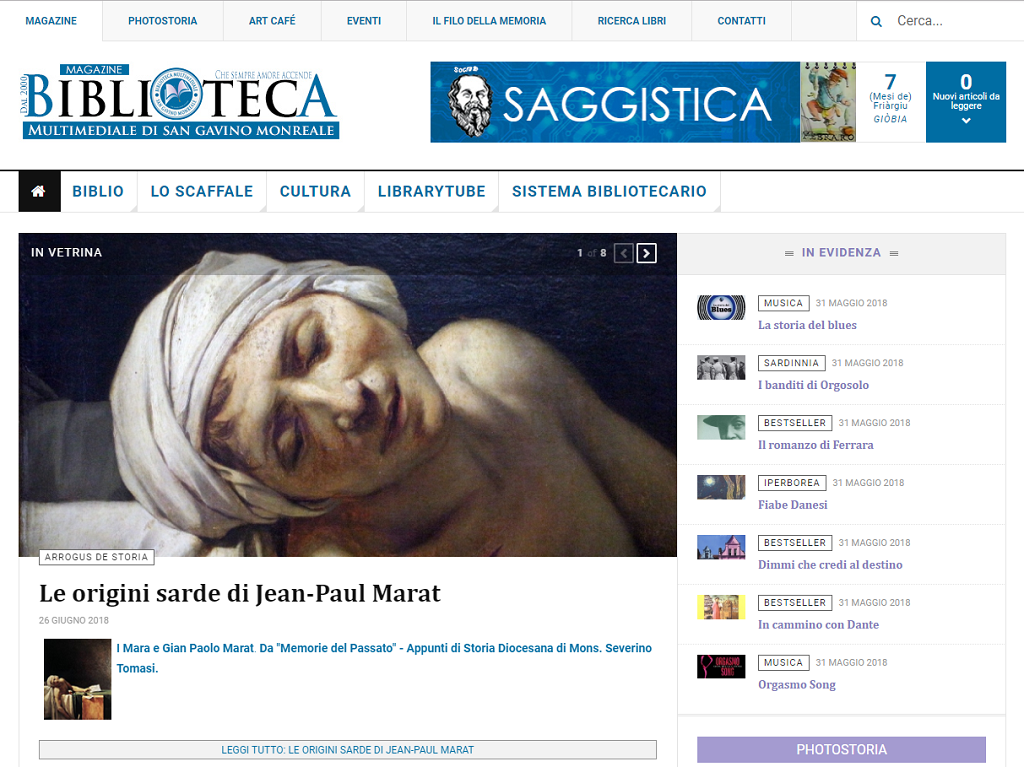Screen dimensions: 1024x767
Task: Click the Photostoria purple sidebar button
Action: [x=841, y=750]
